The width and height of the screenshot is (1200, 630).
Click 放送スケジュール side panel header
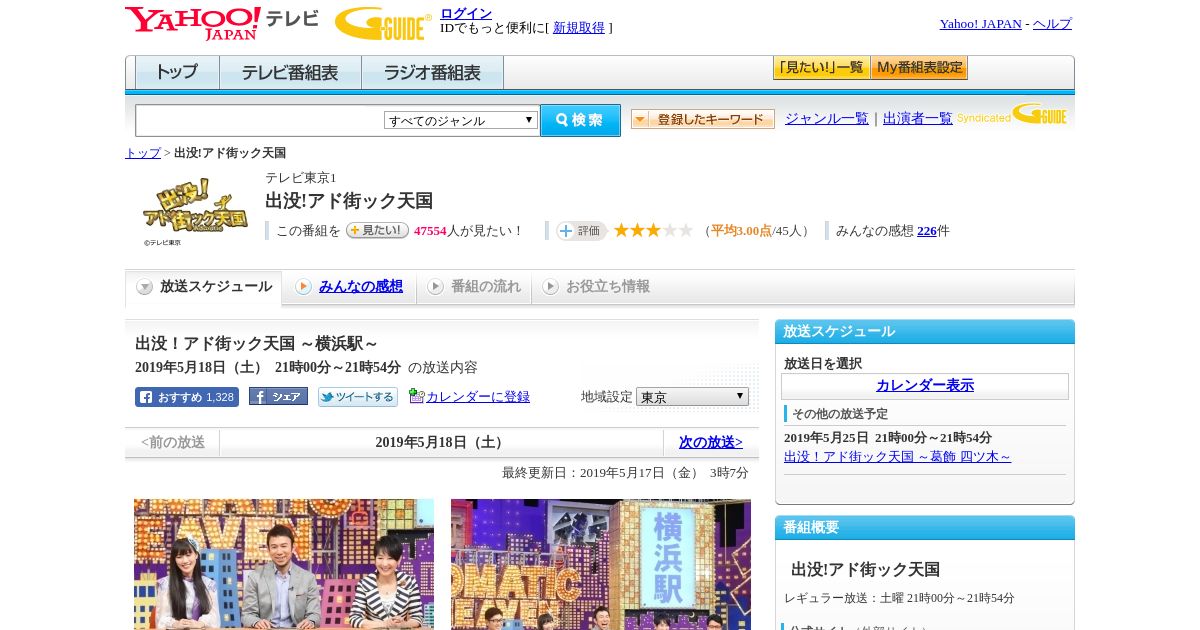click(925, 332)
